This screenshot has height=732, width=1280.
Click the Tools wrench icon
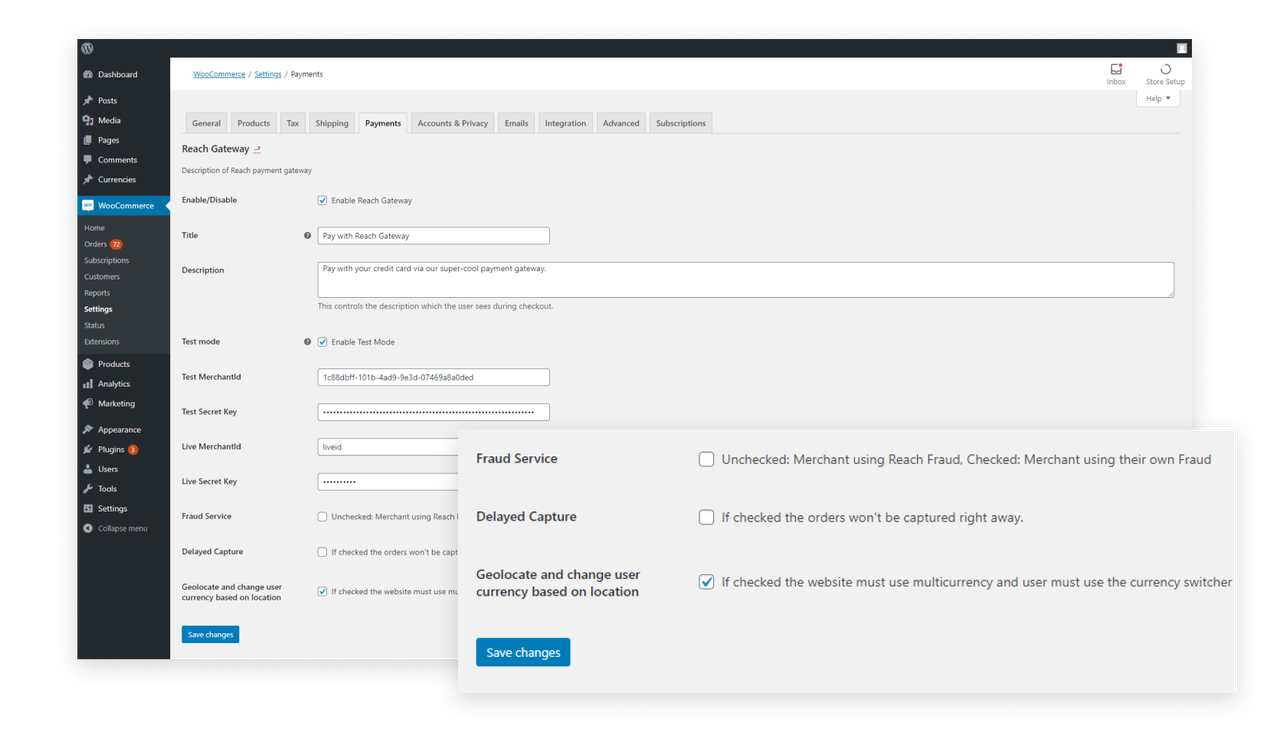pyautogui.click(x=88, y=489)
